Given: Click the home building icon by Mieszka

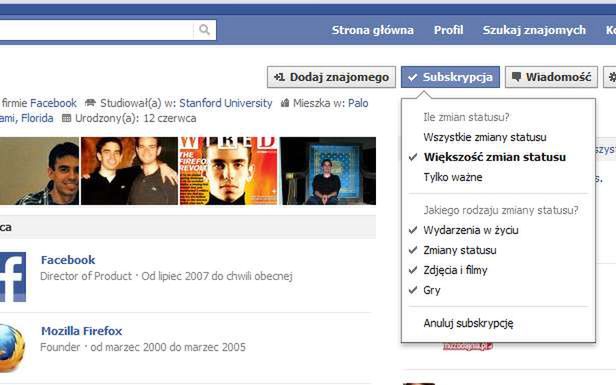Looking at the screenshot, I should click(x=285, y=103).
